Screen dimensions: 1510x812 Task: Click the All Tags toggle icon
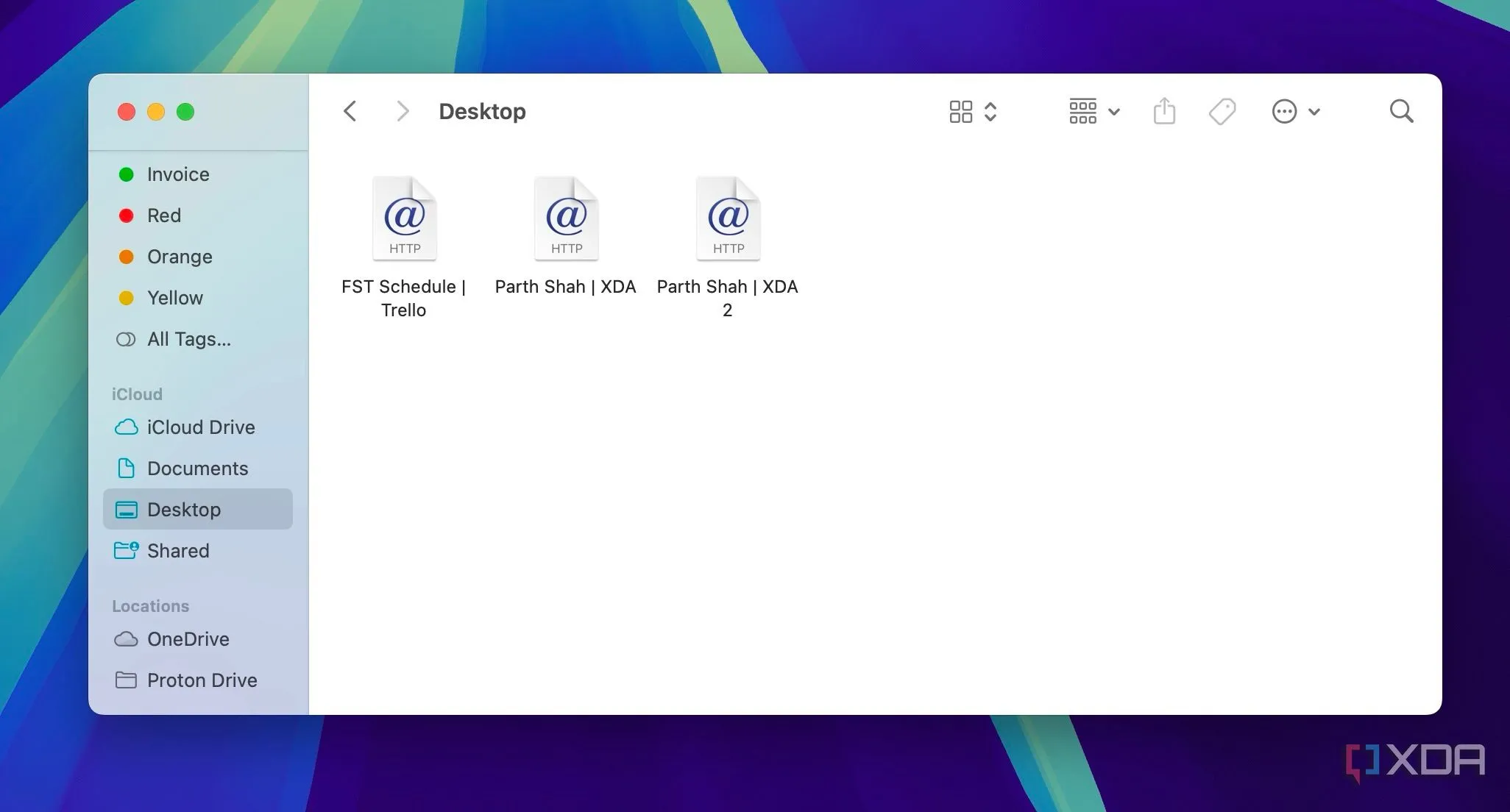(x=126, y=339)
